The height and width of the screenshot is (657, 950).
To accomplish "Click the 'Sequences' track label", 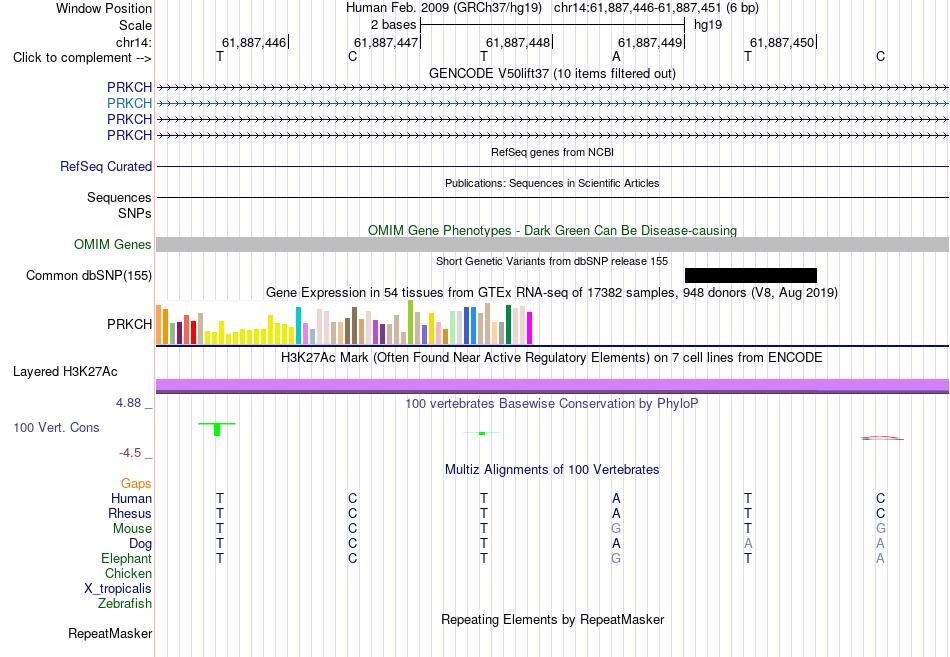I will [x=119, y=198].
